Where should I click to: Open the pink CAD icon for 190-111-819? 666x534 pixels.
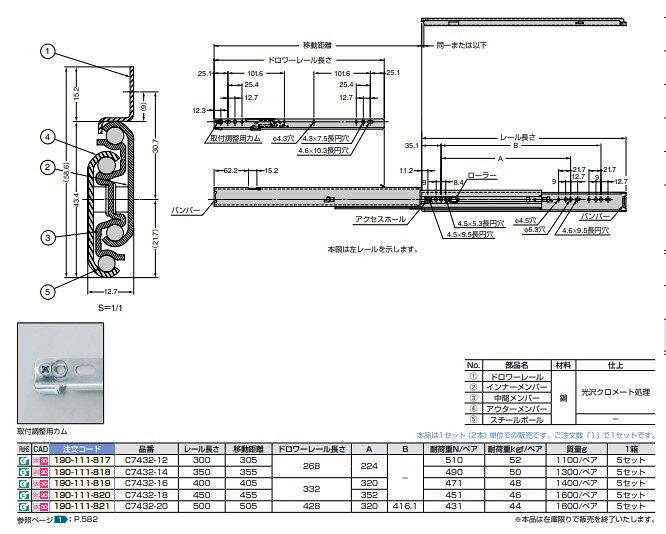point(40,483)
